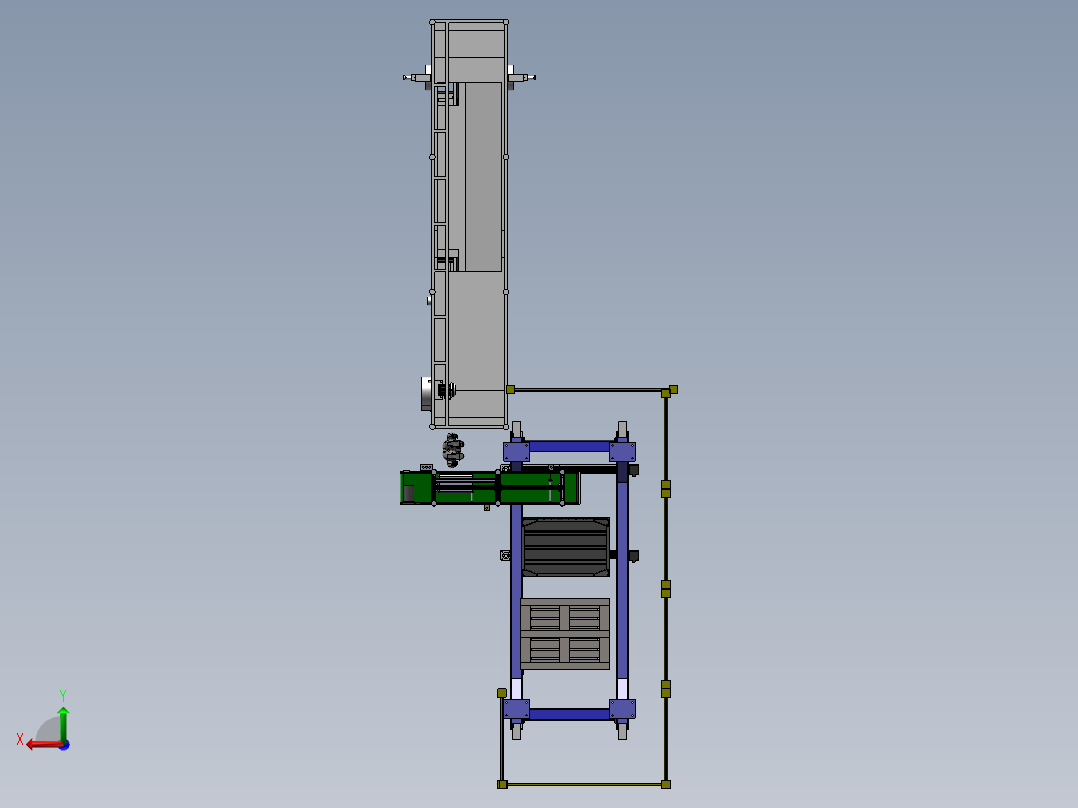This screenshot has height=808, width=1078.
Task: Select the right protruding pin at the conveyor top
Action: click(x=522, y=78)
